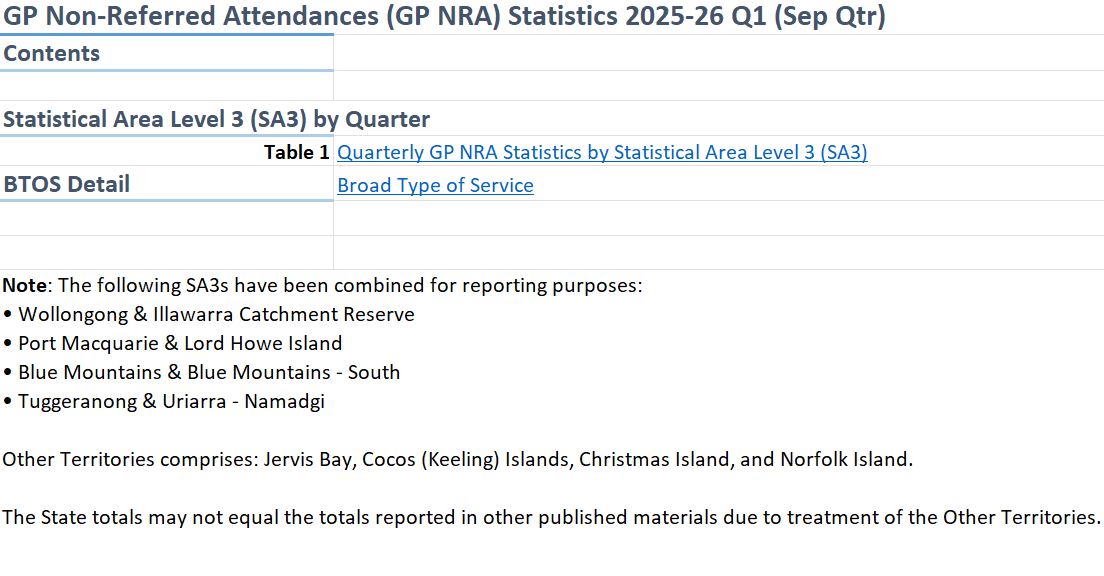Select blank row below the Tuggeranong line
The height and width of the screenshot is (576, 1104).
coord(400,431)
